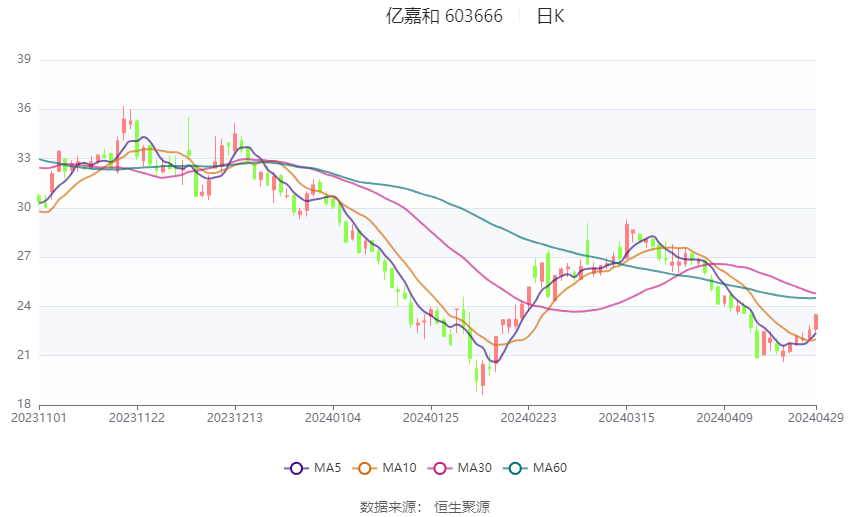Click the 18 price axis label
Viewport: 850px width, 517px height.
click(24, 404)
